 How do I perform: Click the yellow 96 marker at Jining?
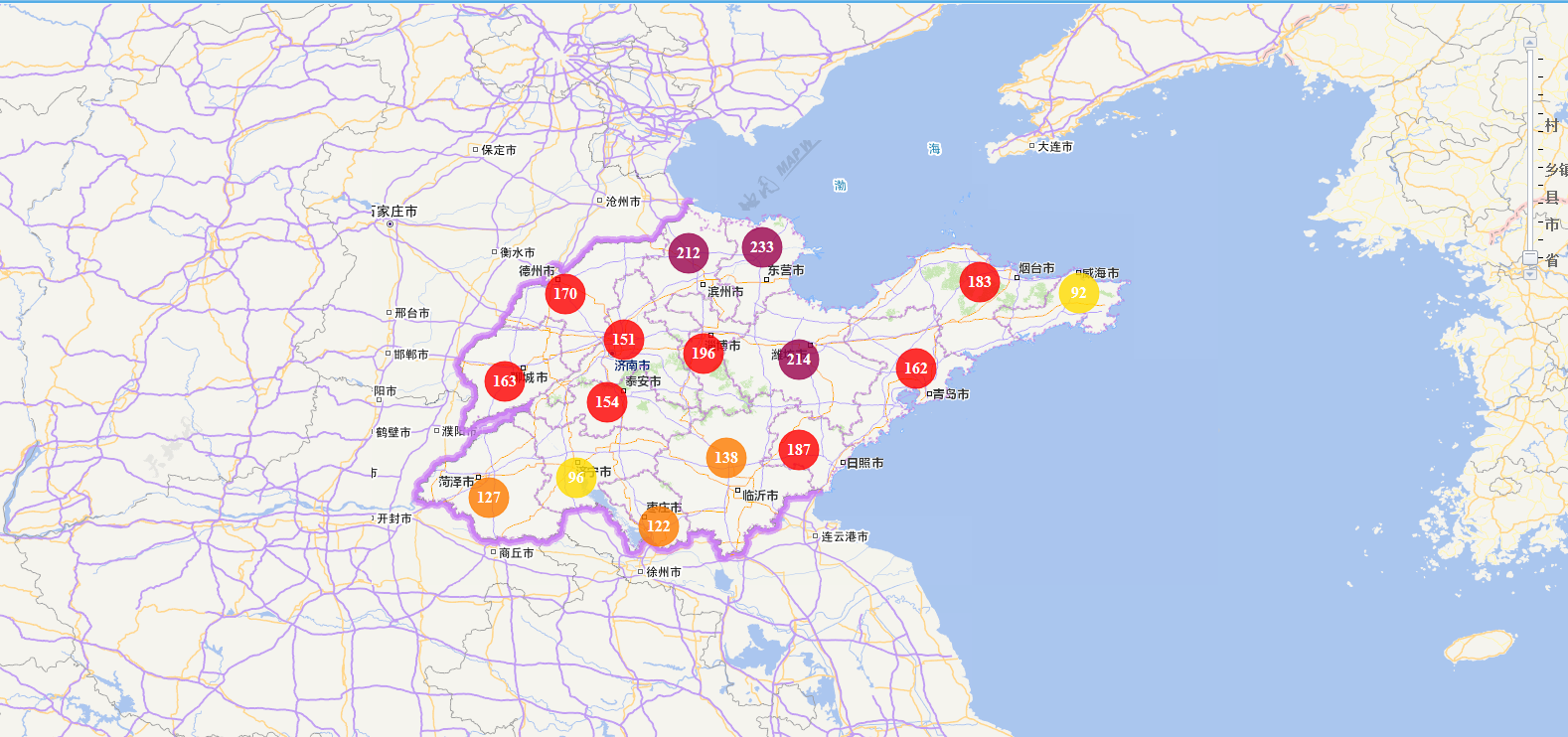click(576, 478)
